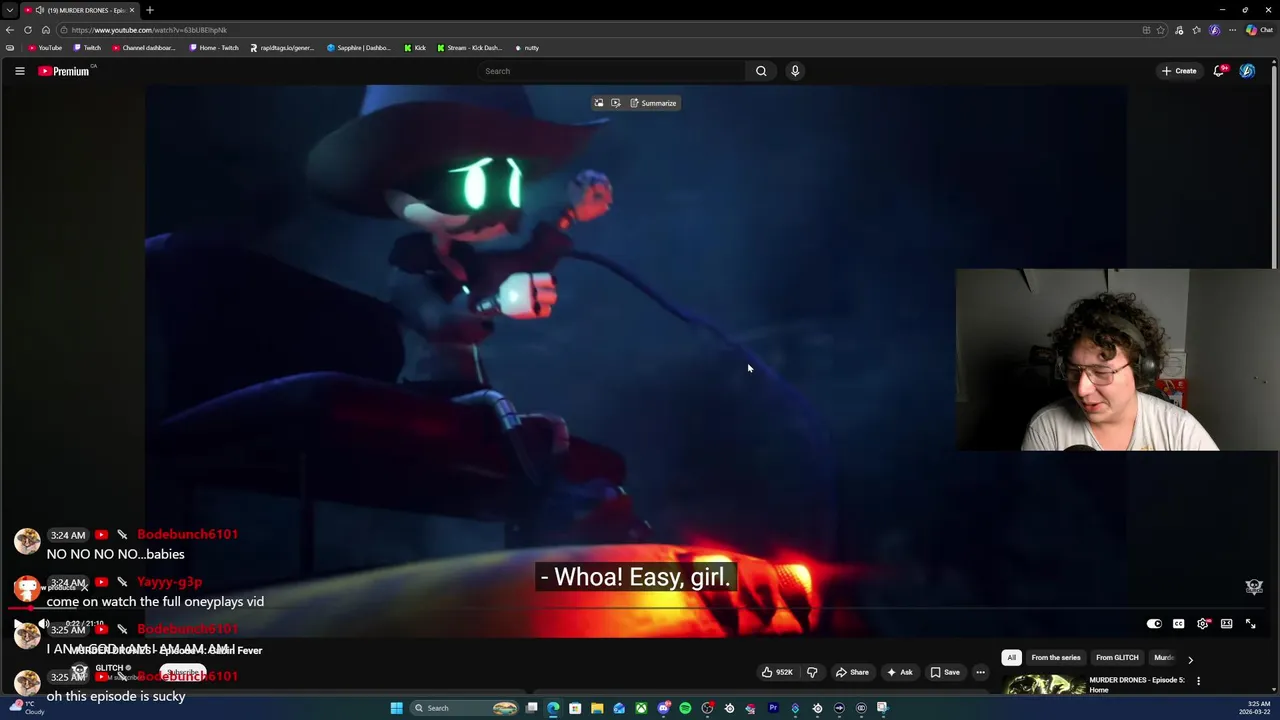The height and width of the screenshot is (720, 1280).
Task: Open the Sapphire Dashboard bookmark
Action: [x=359, y=48]
